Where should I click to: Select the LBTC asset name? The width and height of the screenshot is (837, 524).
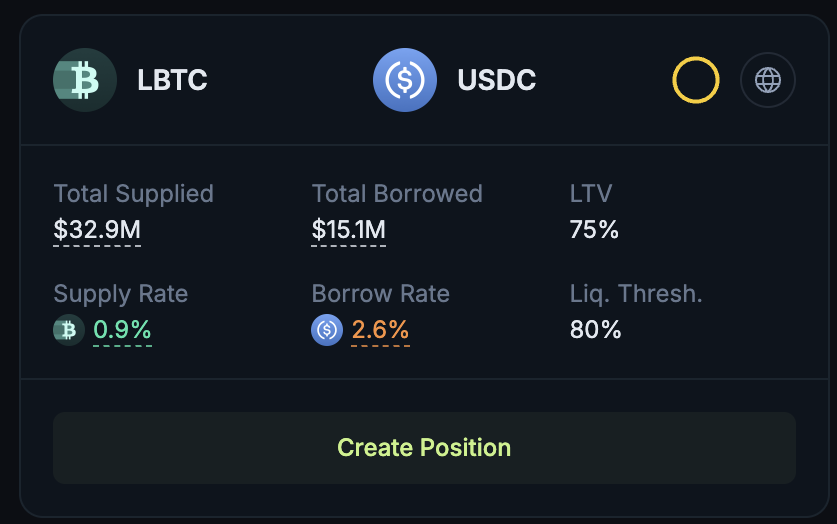tap(172, 80)
